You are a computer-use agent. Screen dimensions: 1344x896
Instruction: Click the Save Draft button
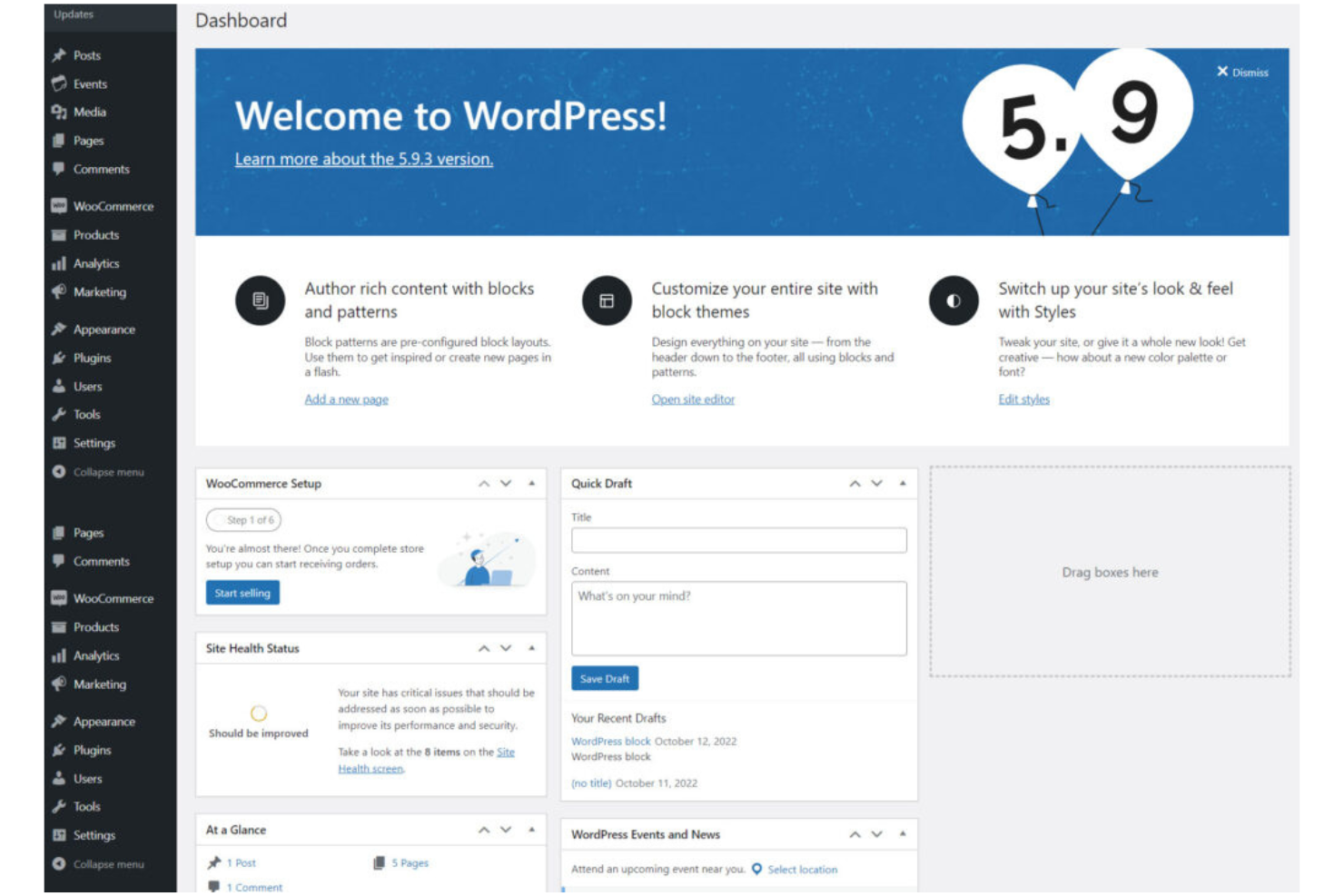tap(605, 678)
